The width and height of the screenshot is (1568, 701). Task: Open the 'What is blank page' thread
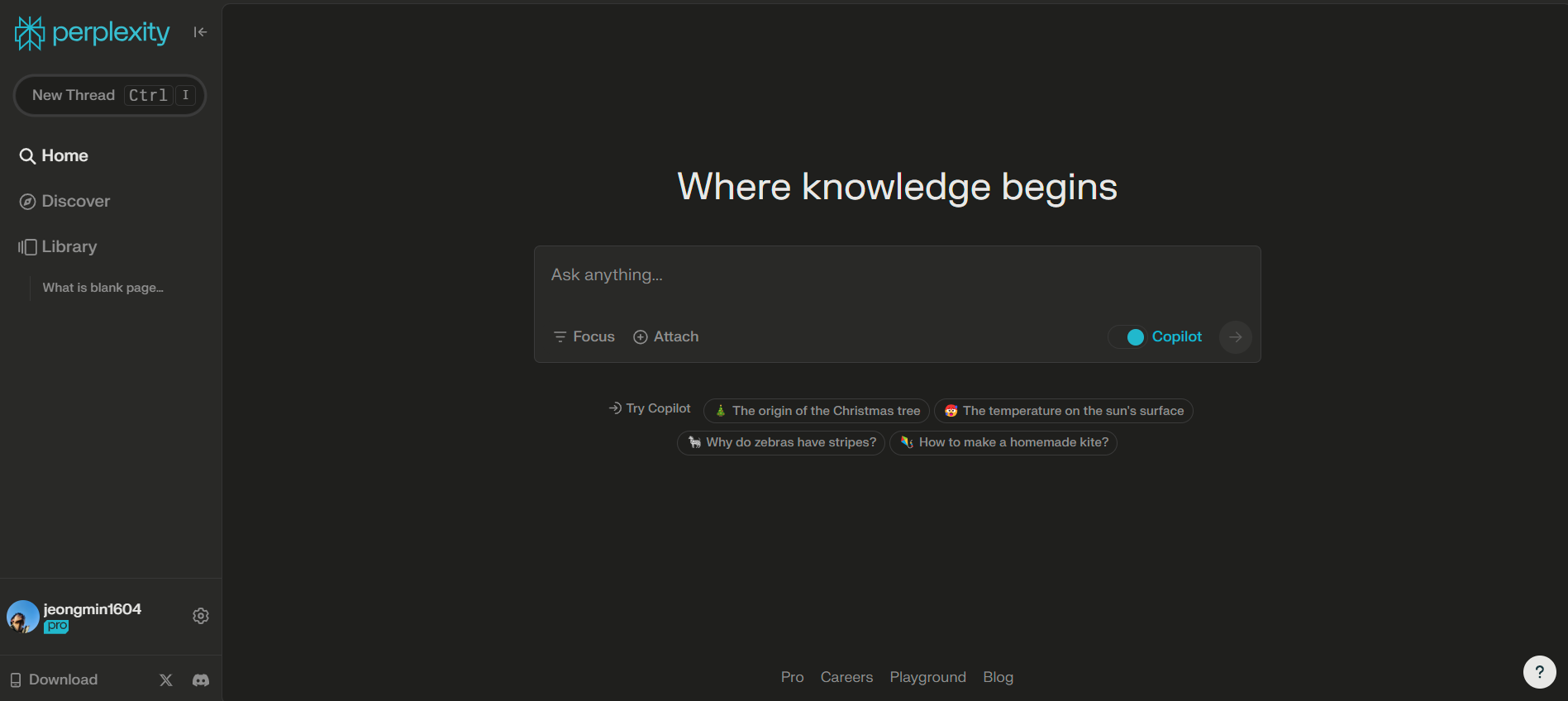coord(103,288)
